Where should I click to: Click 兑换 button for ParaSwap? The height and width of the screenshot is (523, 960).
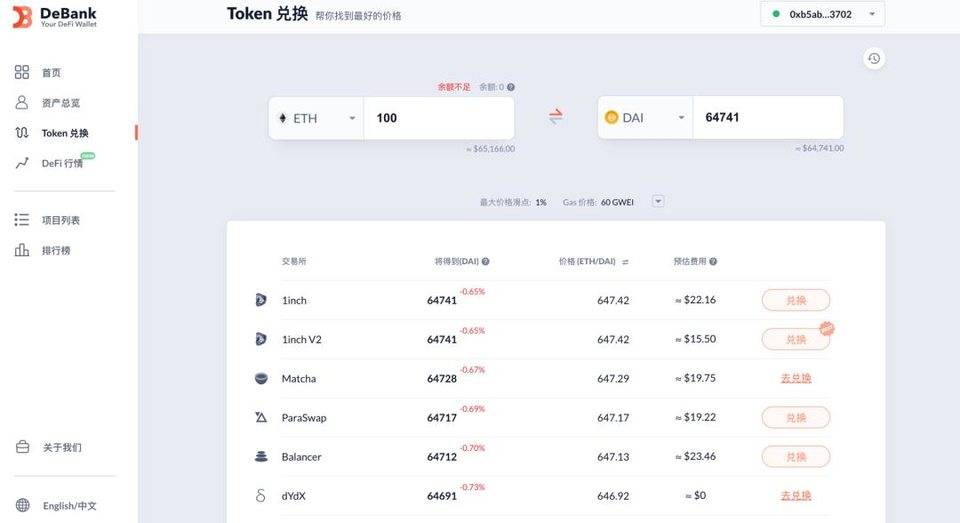coord(796,418)
